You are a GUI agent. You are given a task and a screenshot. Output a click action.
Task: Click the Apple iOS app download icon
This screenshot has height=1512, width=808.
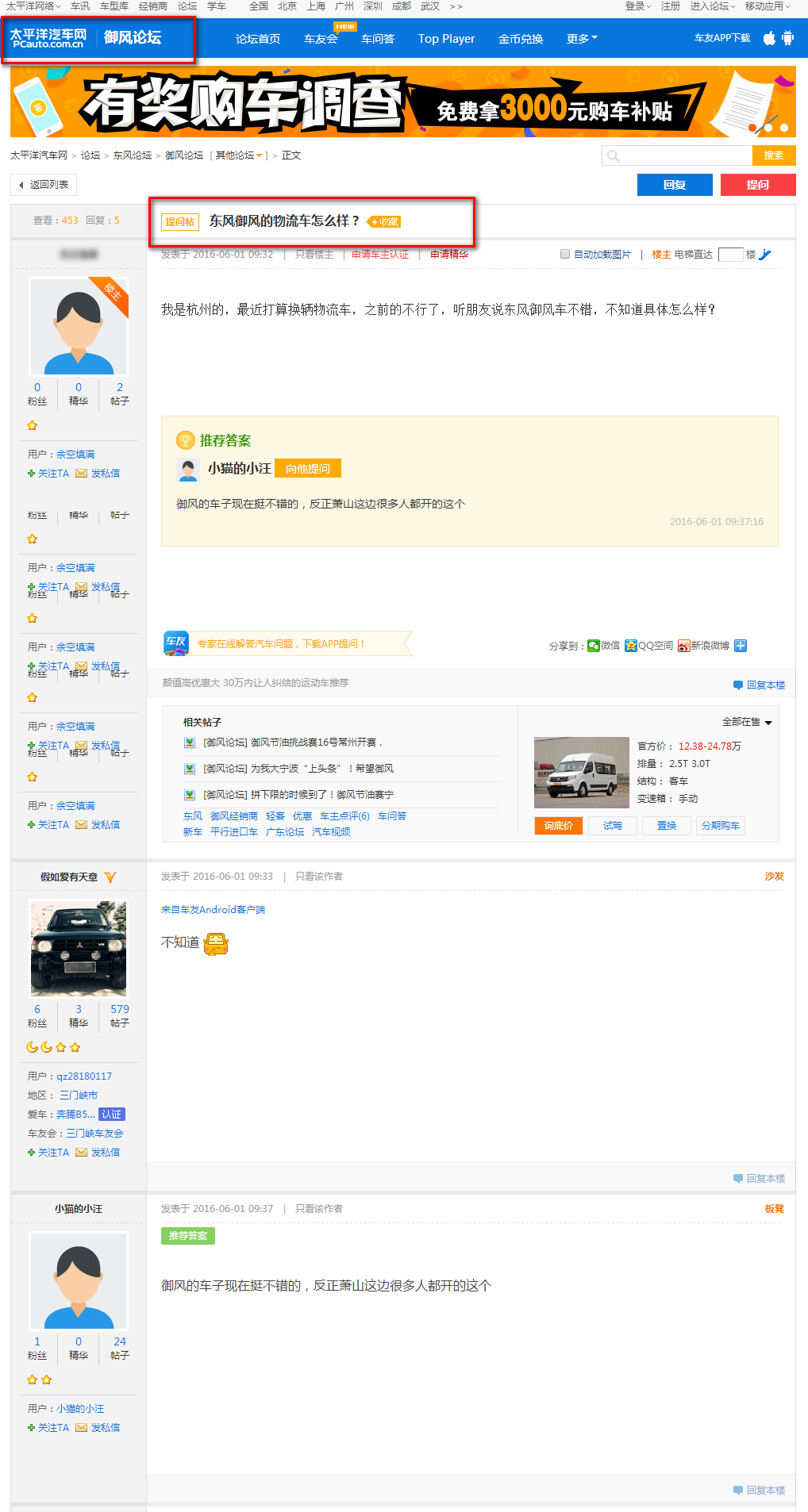pos(769,38)
